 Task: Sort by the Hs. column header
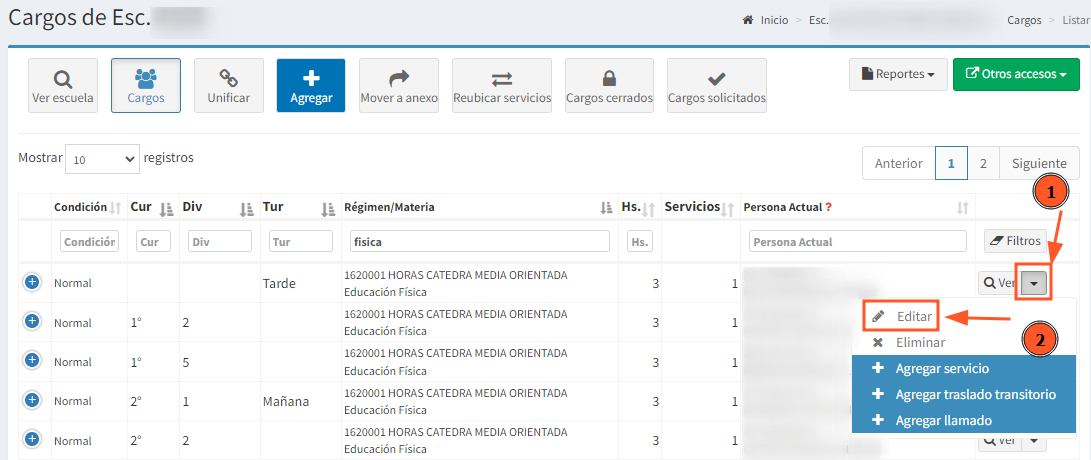[639, 207]
